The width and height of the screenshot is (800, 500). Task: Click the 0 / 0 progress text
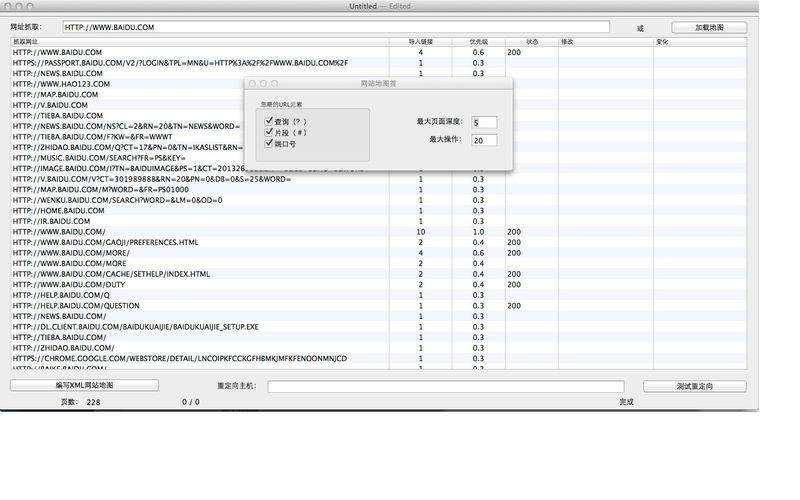point(191,402)
